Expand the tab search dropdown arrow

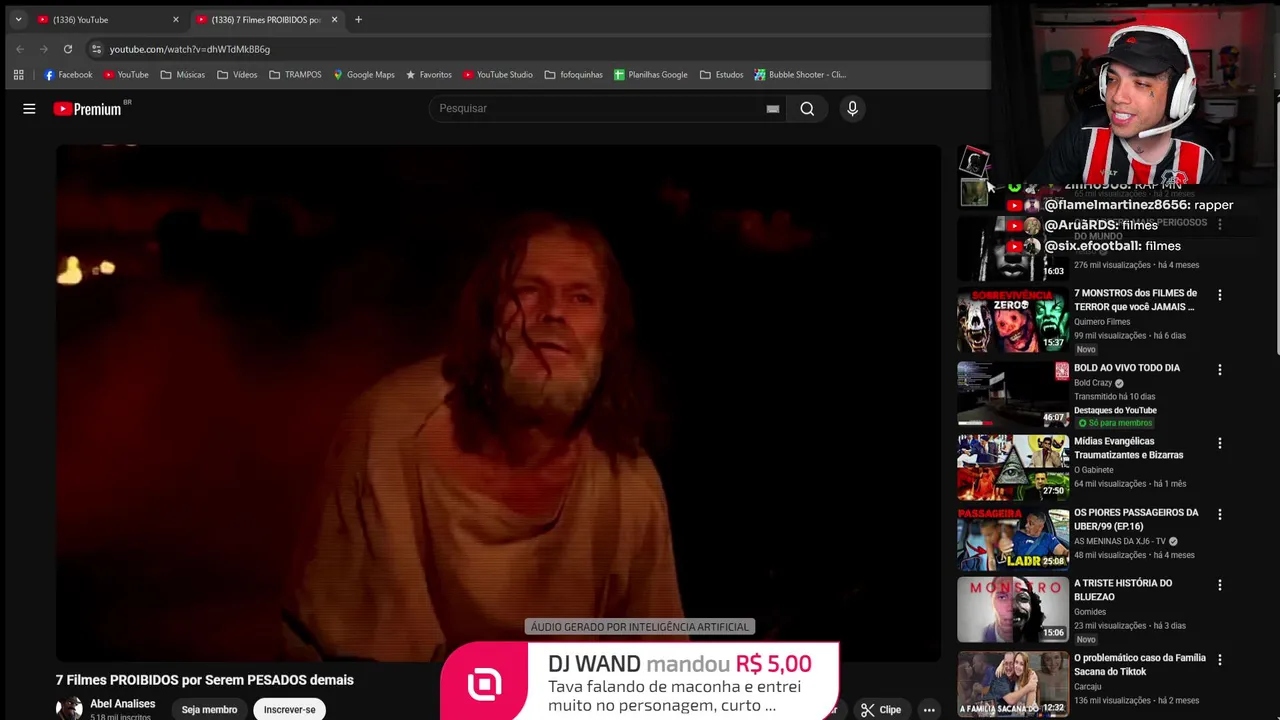[x=18, y=19]
